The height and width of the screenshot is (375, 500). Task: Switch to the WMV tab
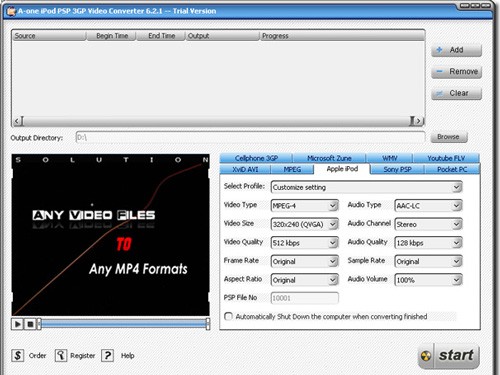(389, 158)
